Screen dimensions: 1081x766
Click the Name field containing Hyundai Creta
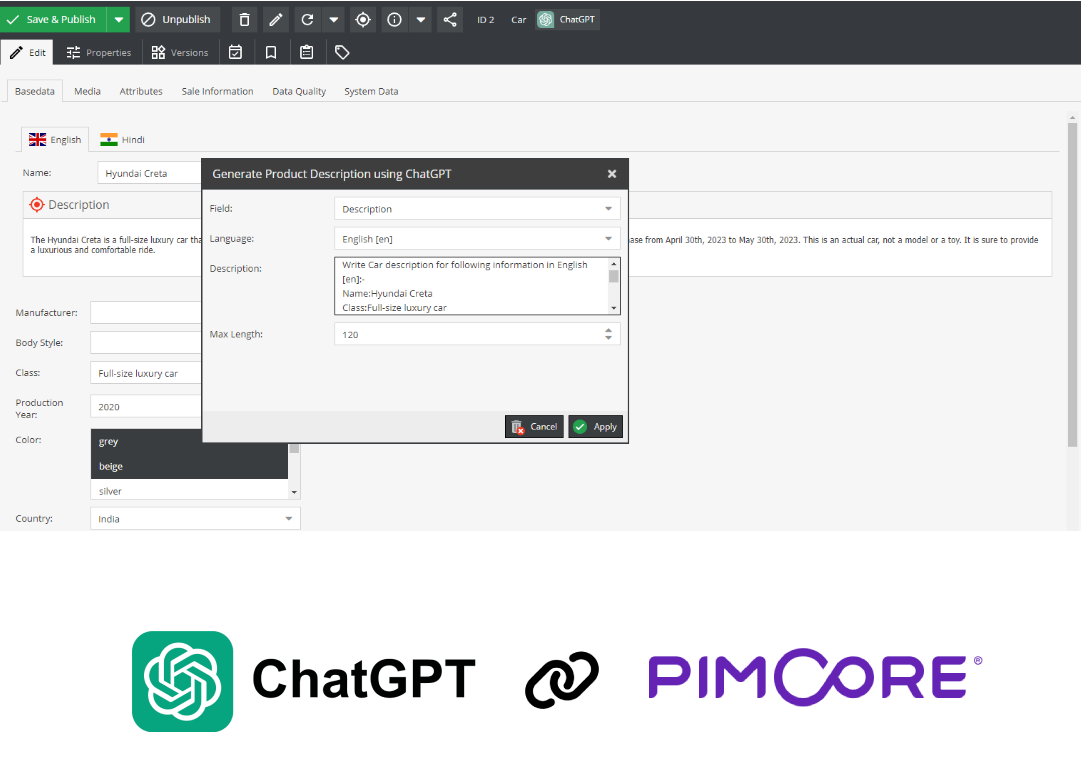coord(149,173)
